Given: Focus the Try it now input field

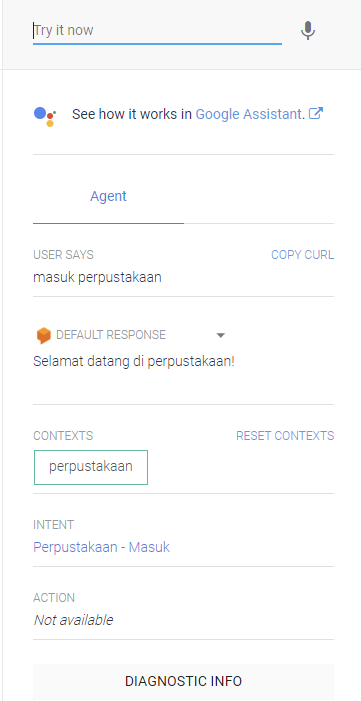Looking at the screenshot, I should (x=157, y=31).
